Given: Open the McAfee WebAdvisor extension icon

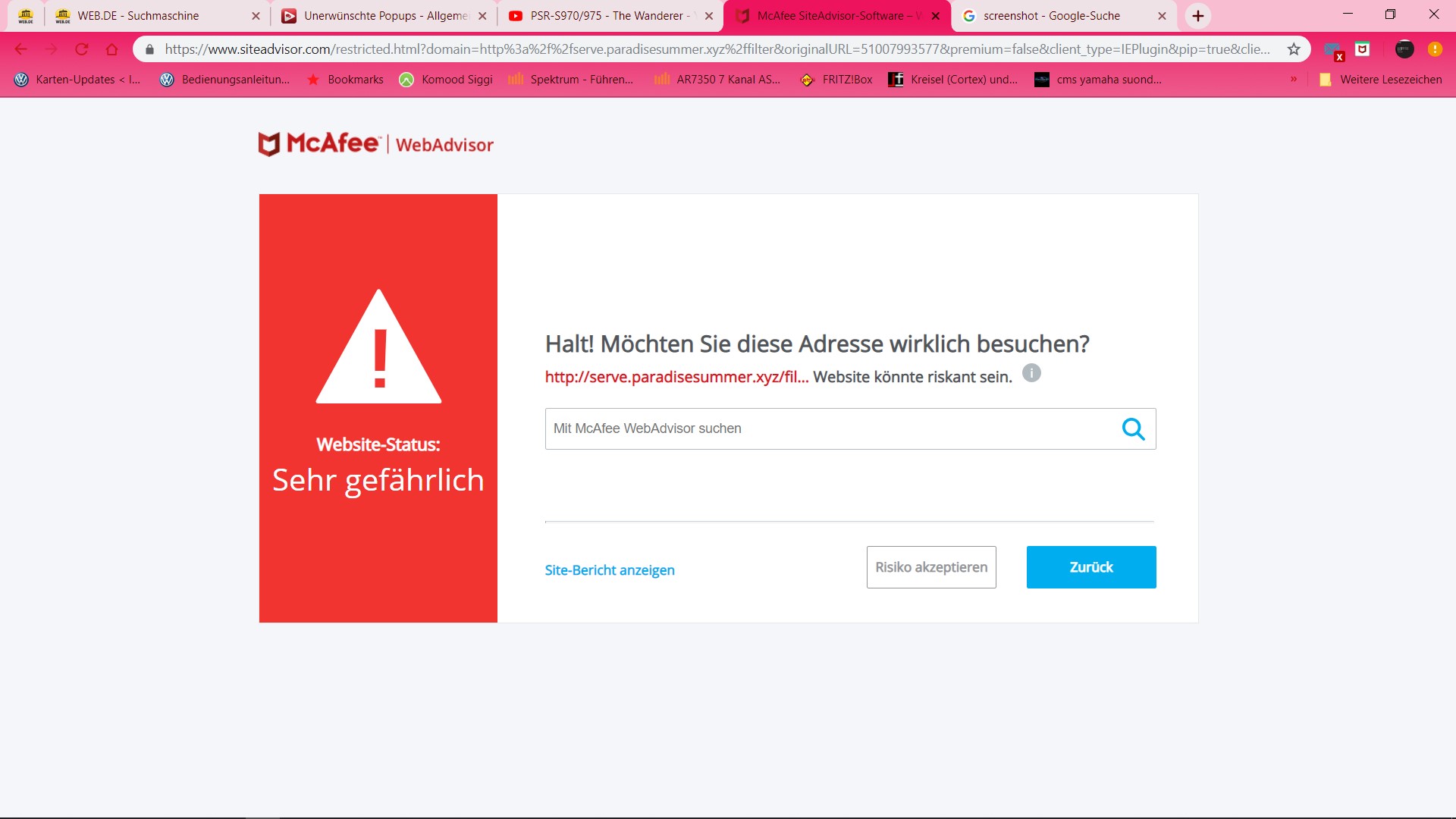Looking at the screenshot, I should click(1362, 49).
